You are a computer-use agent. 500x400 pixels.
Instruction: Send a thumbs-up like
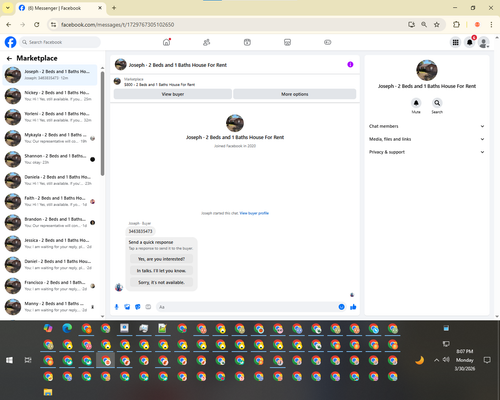point(353,307)
